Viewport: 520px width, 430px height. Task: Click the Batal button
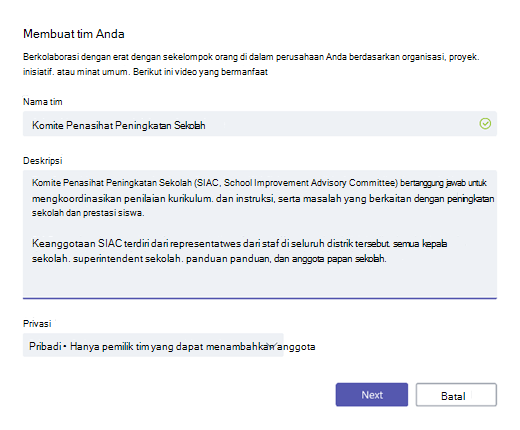tap(456, 395)
